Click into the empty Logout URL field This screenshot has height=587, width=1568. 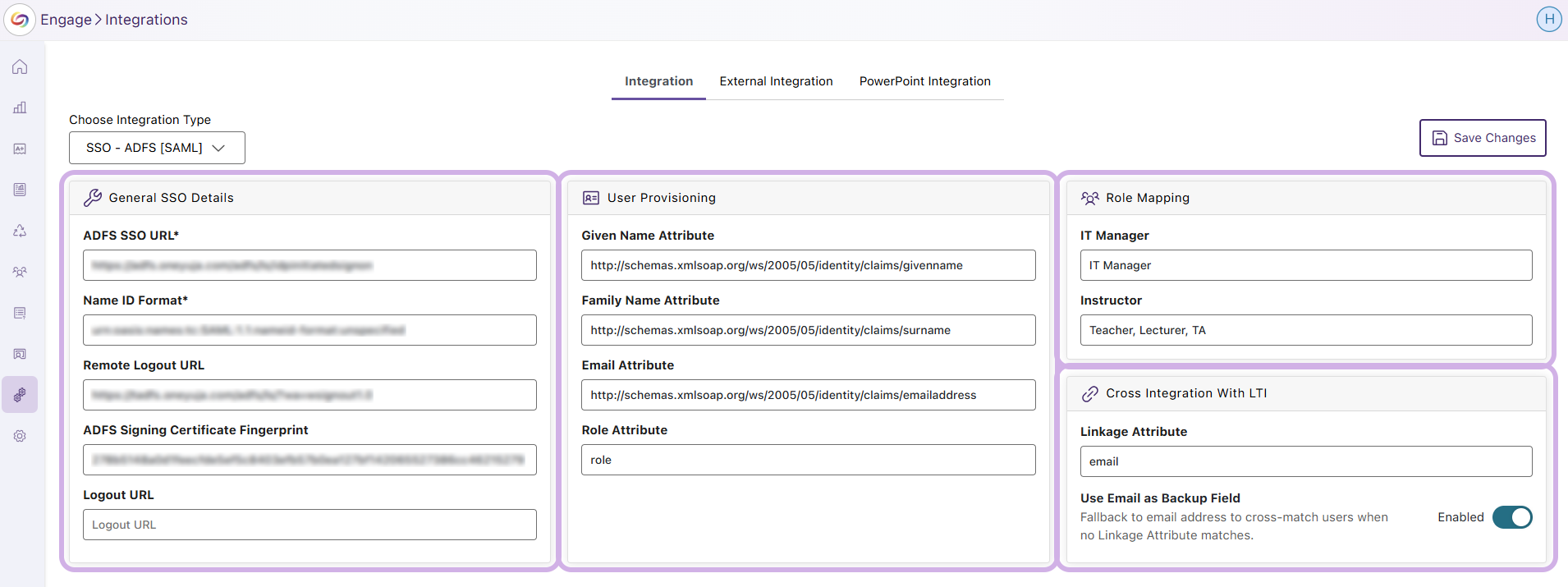309,525
